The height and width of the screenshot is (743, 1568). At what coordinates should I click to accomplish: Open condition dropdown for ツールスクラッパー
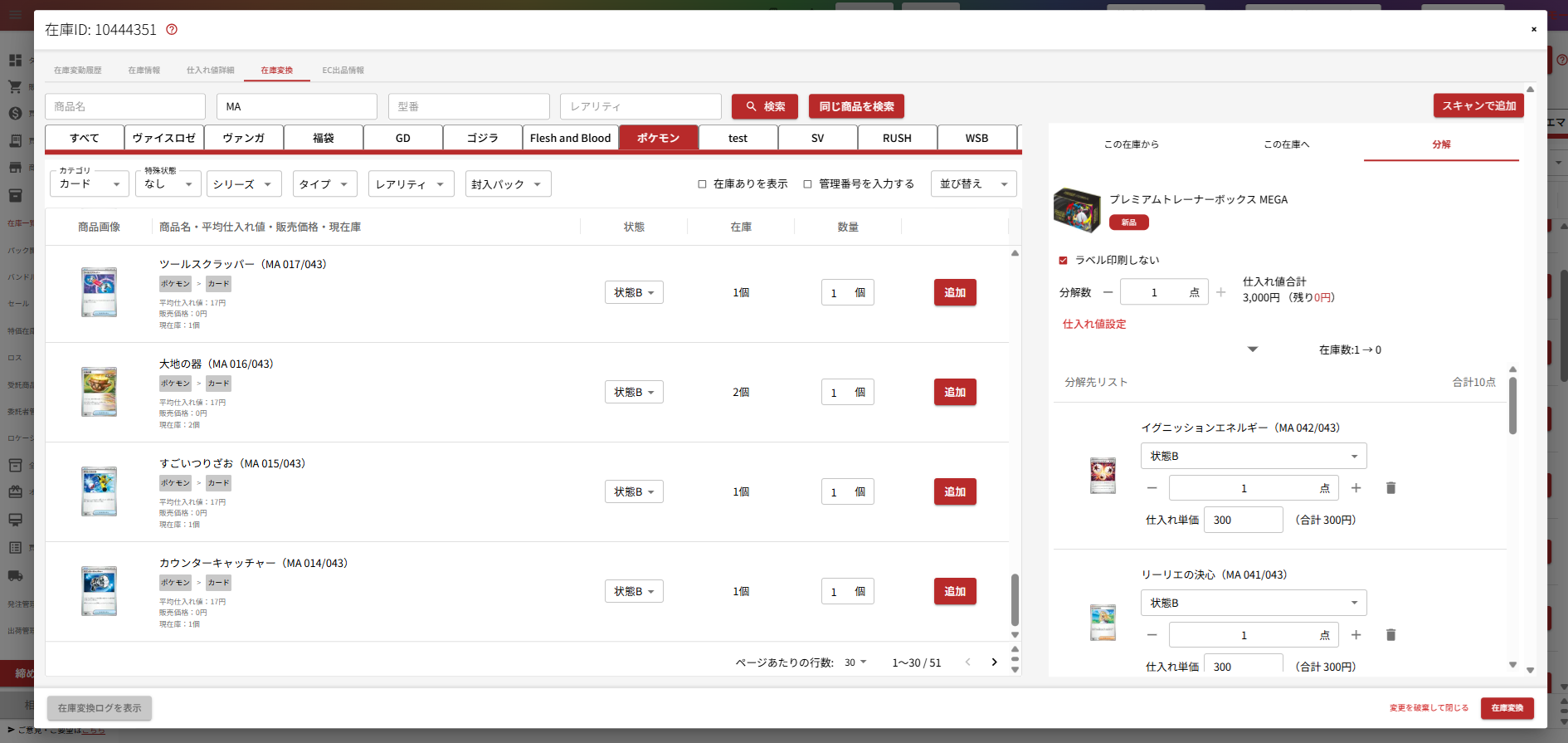click(x=634, y=293)
